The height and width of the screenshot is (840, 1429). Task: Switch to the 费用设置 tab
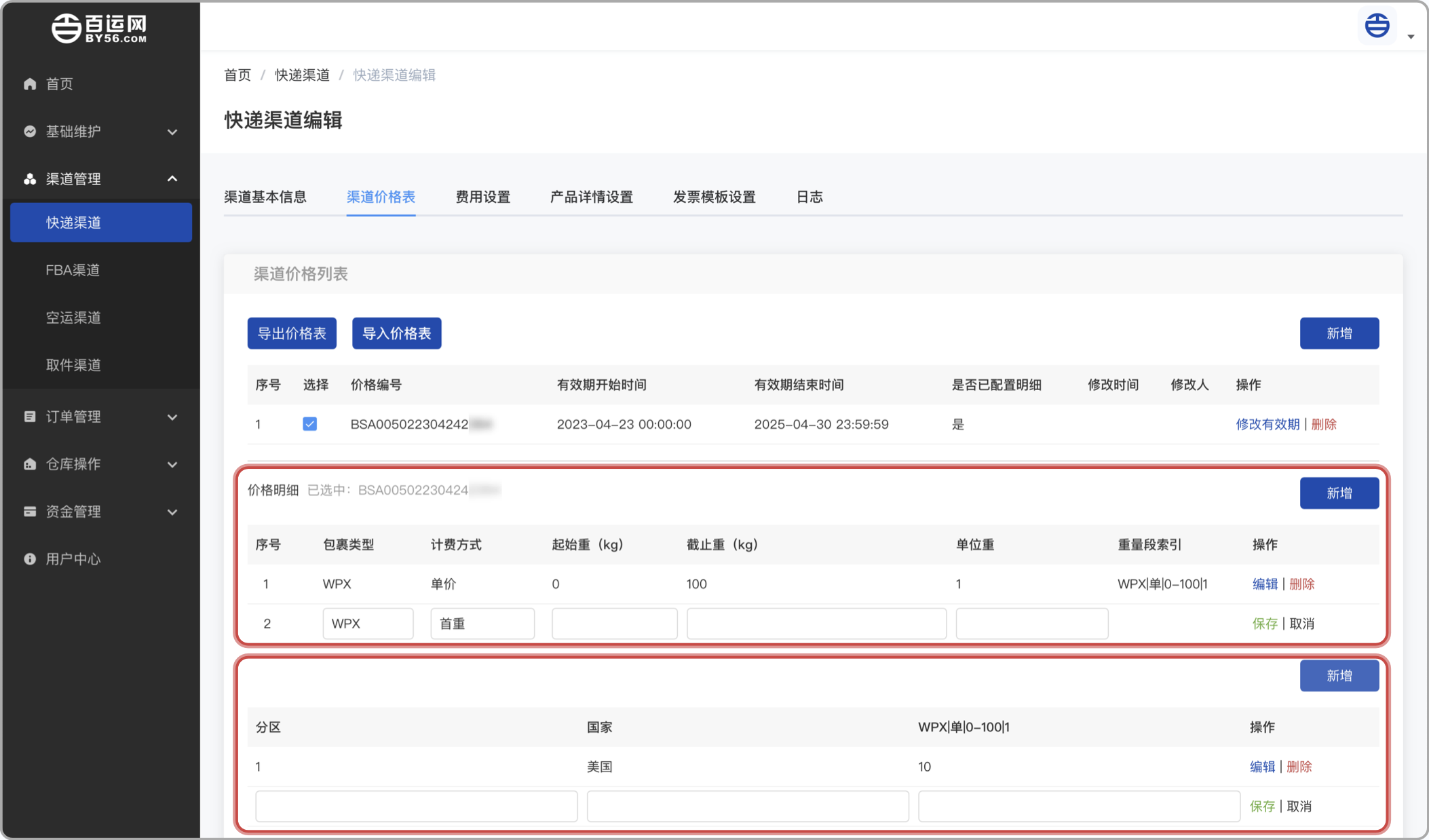482,197
